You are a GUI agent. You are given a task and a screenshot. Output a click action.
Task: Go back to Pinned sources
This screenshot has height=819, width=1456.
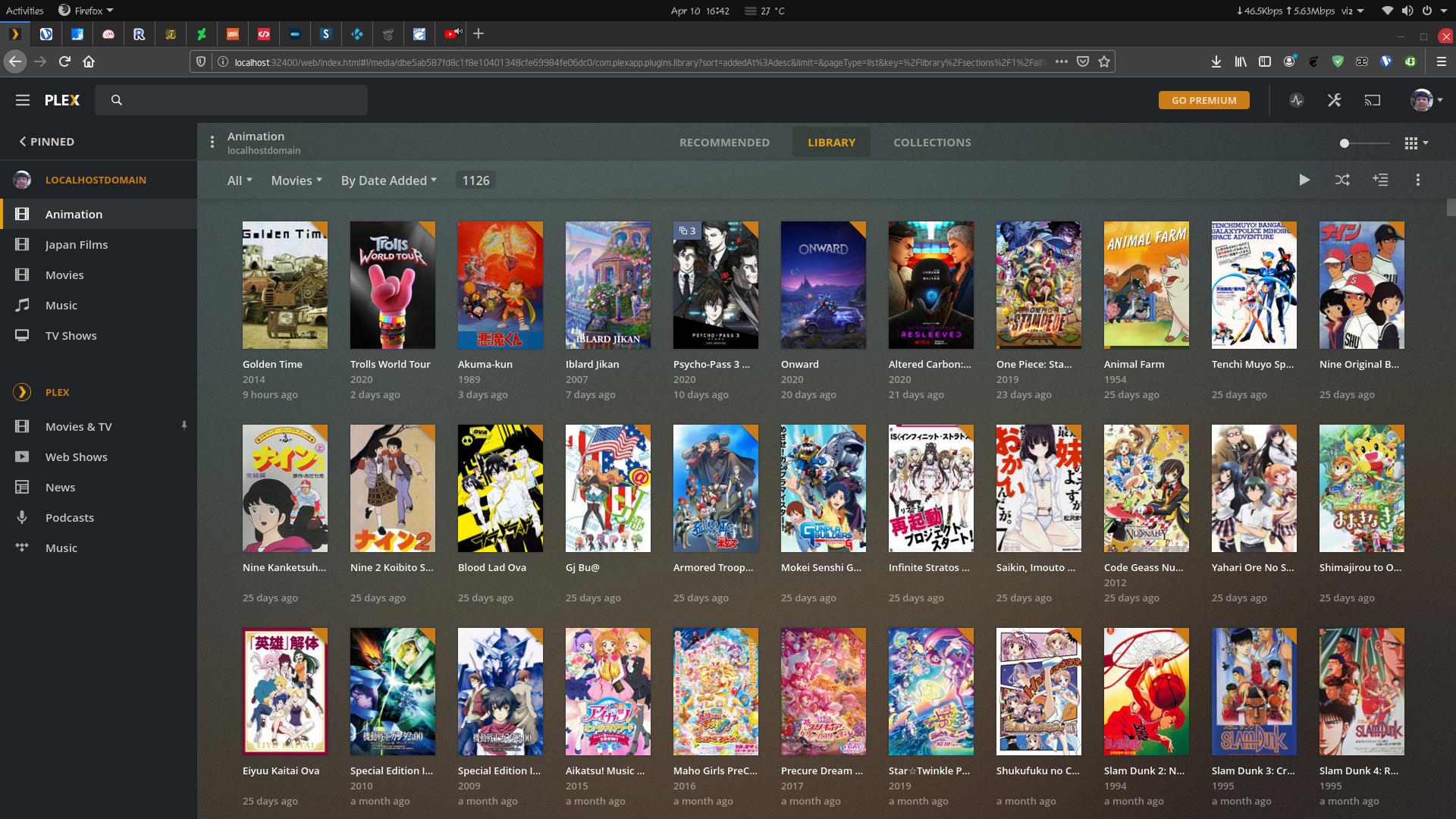coord(47,142)
